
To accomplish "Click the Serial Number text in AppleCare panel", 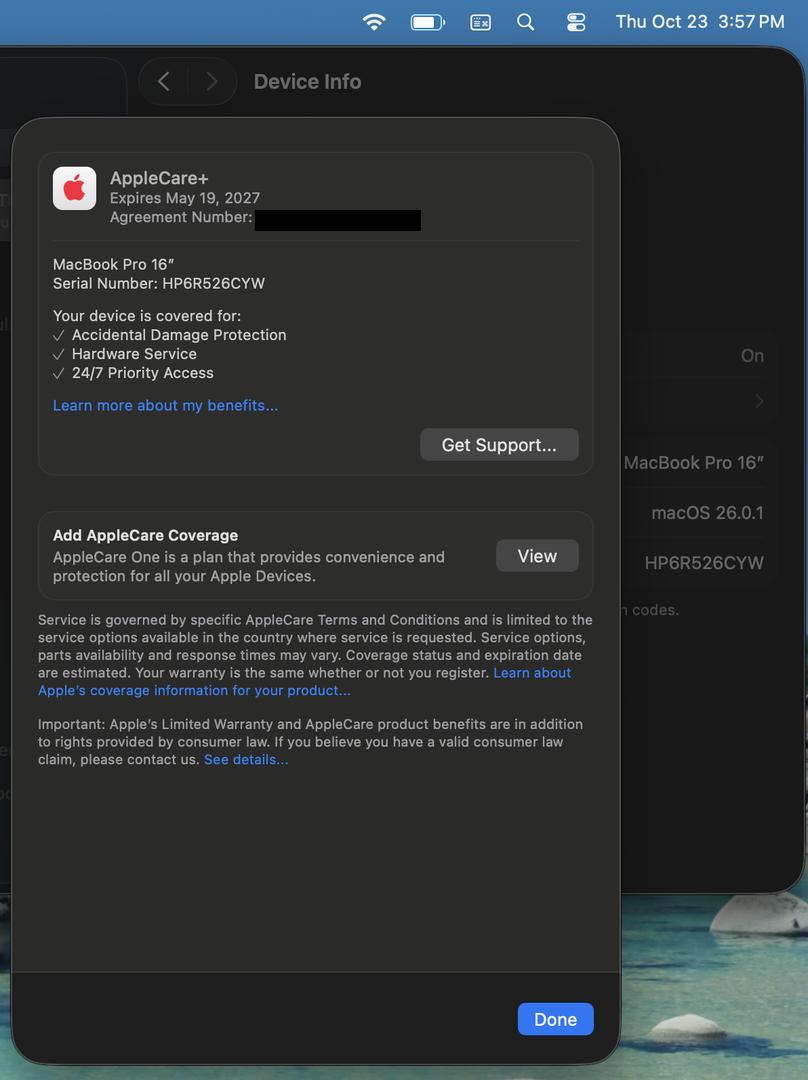I will [159, 283].
